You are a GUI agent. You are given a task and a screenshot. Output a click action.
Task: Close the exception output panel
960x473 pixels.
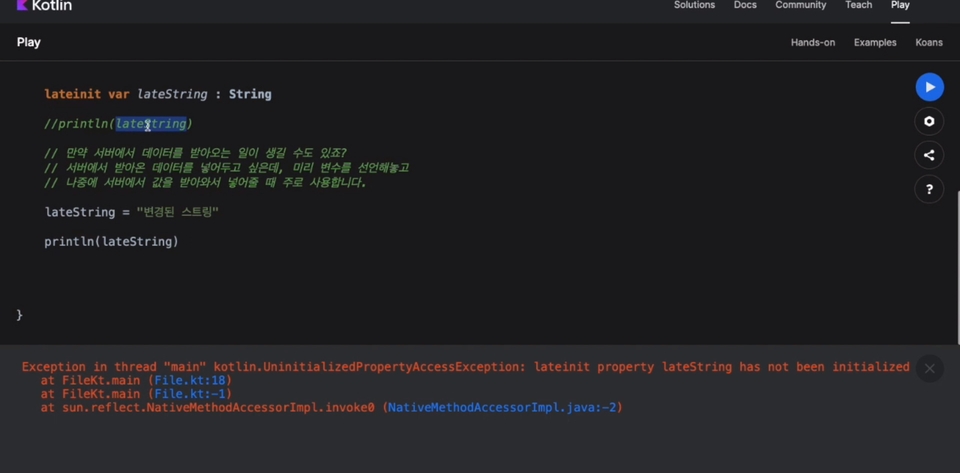click(929, 368)
